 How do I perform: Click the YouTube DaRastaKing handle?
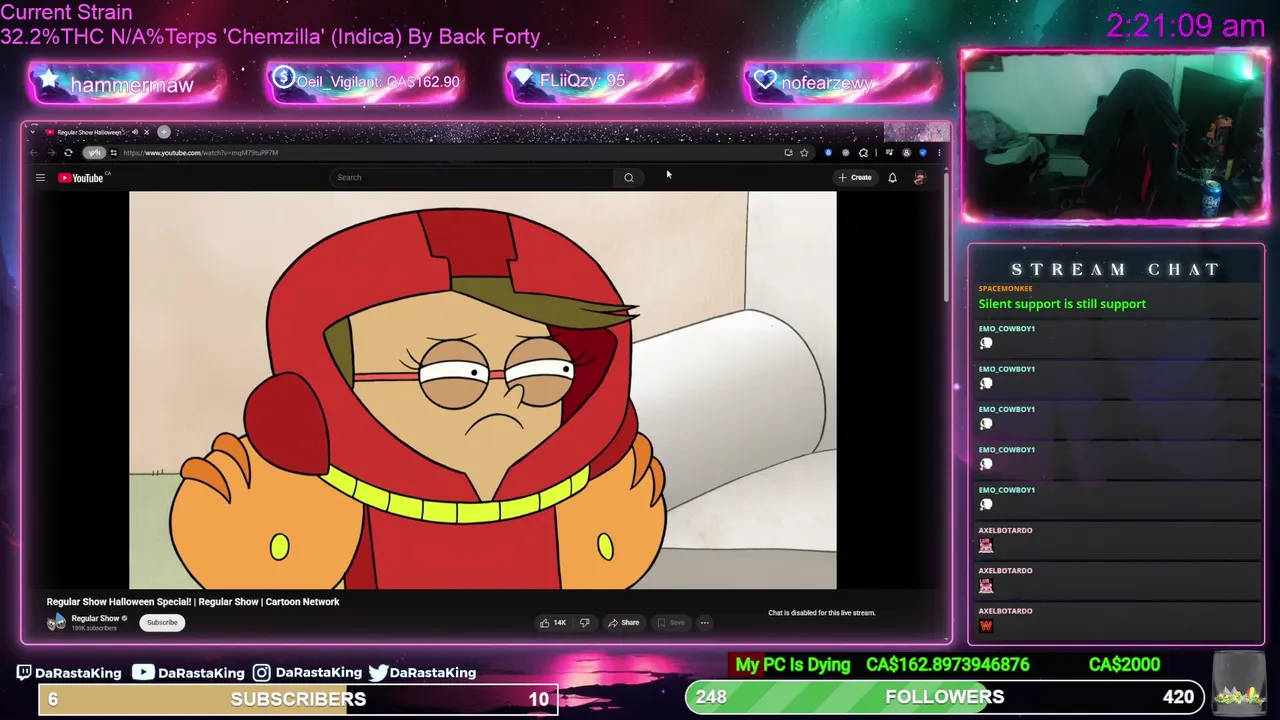tap(189, 673)
